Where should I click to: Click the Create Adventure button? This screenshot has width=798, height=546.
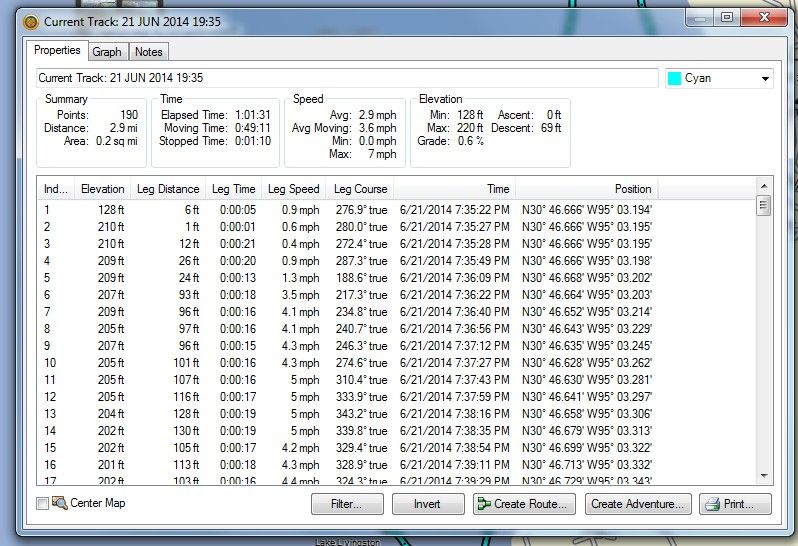point(637,505)
